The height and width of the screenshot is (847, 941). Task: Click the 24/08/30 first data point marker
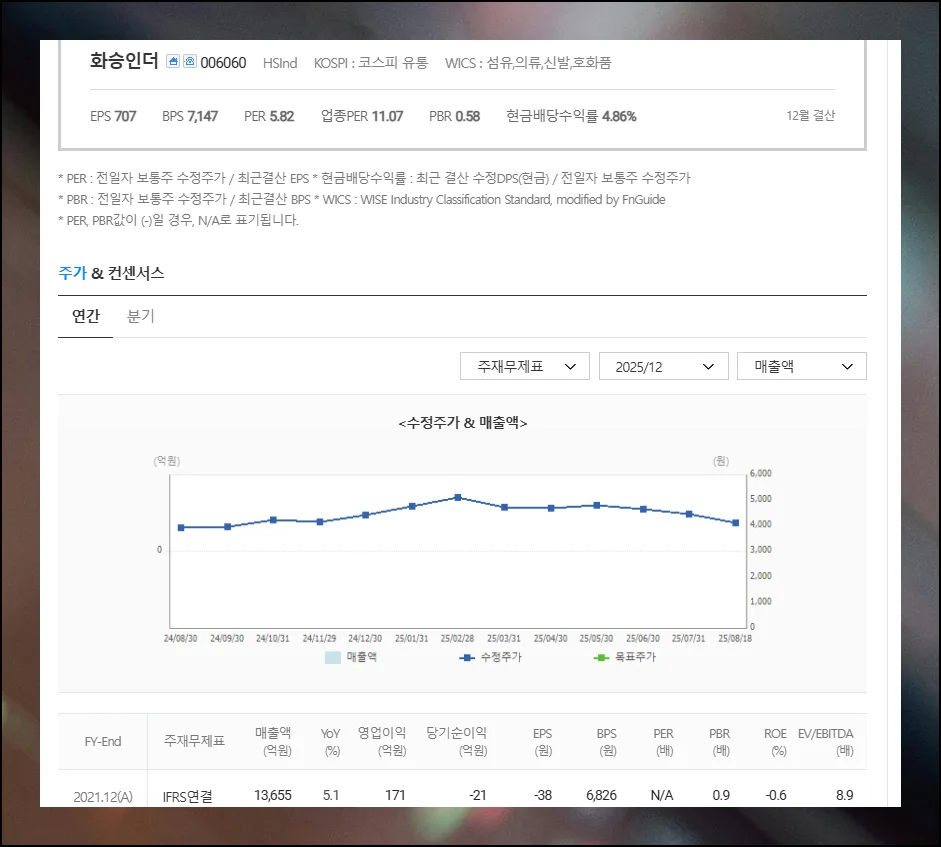pyautogui.click(x=181, y=527)
